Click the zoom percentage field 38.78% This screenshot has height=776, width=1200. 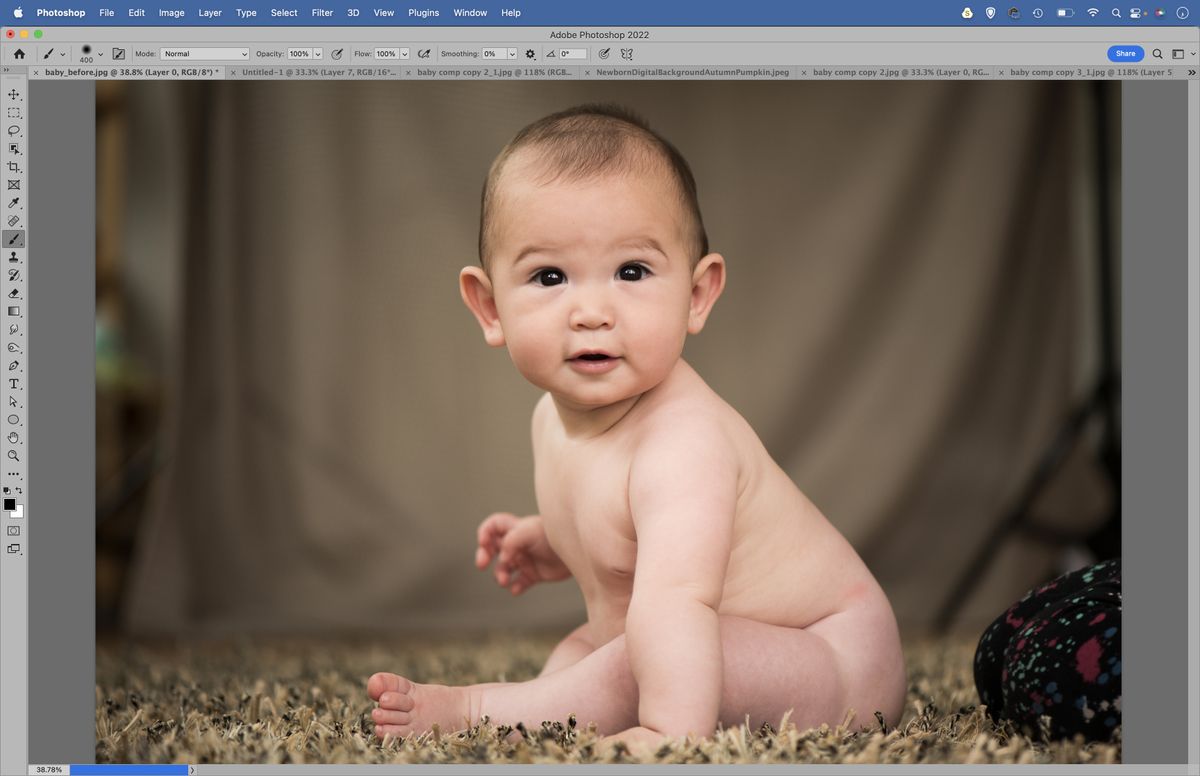[x=49, y=770]
